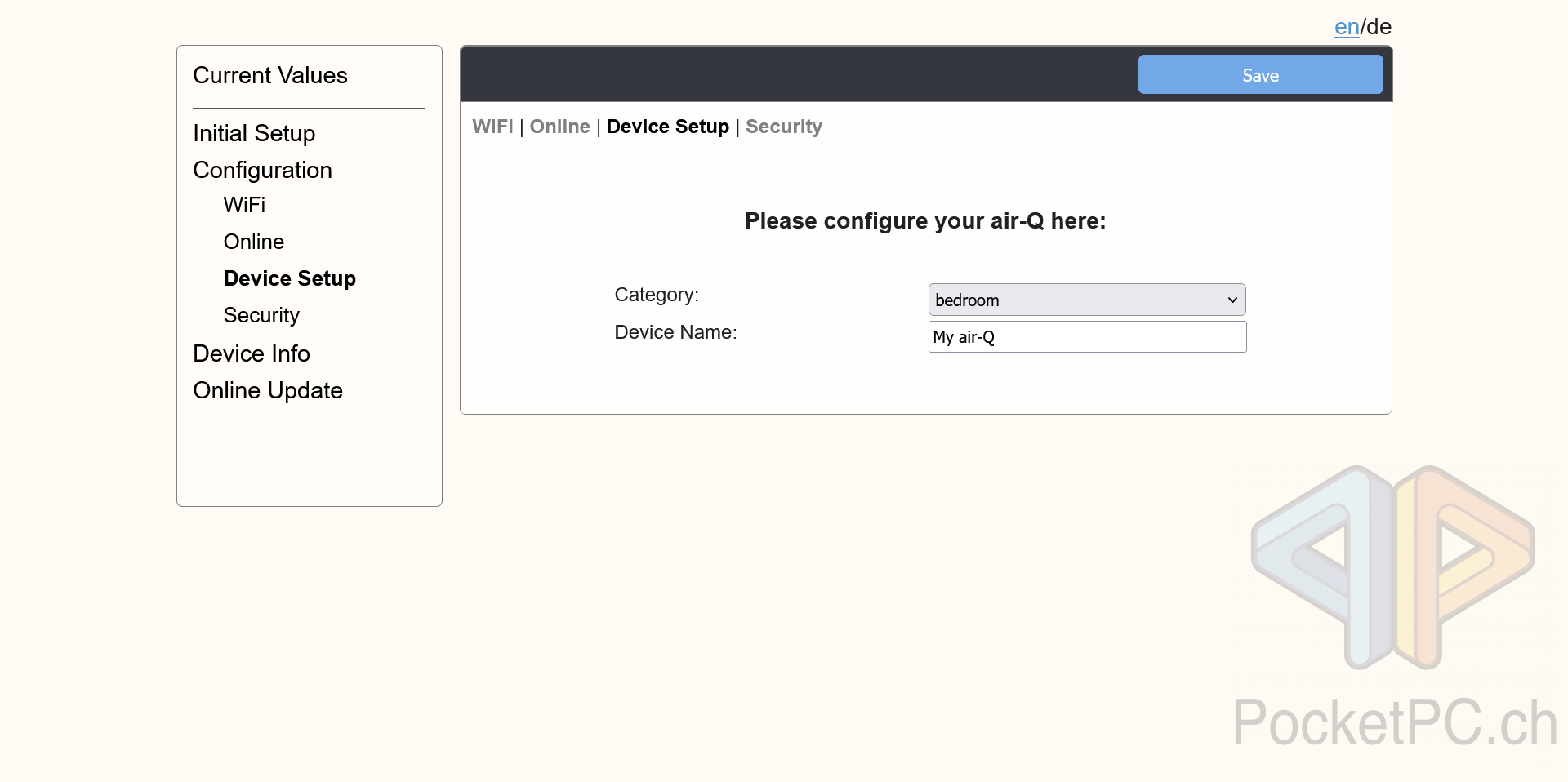
Task: Switch to the Security tab in the top breadcrumb
Action: 784,127
